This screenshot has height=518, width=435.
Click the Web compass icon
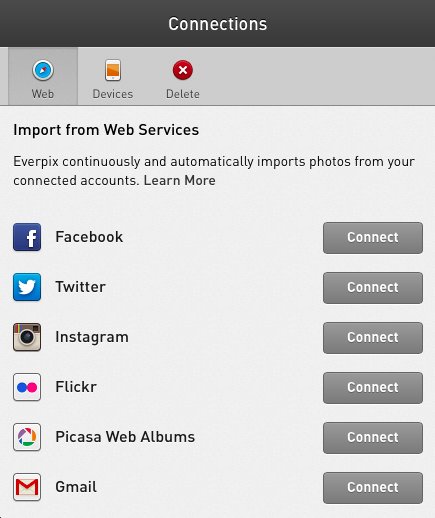click(x=43, y=70)
